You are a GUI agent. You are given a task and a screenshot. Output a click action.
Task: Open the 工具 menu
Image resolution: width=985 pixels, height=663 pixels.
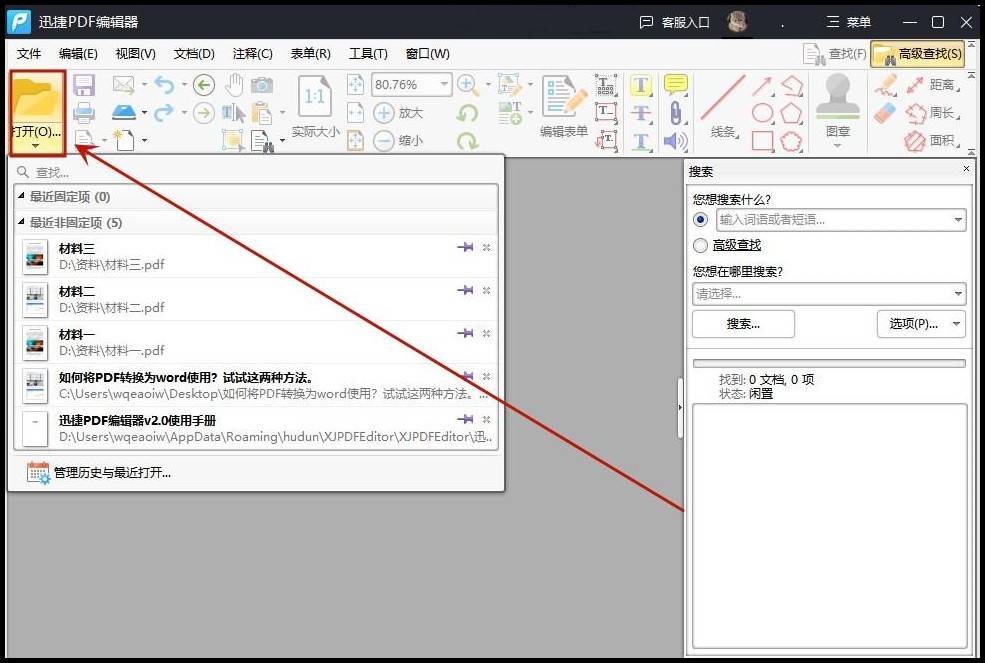pyautogui.click(x=367, y=54)
